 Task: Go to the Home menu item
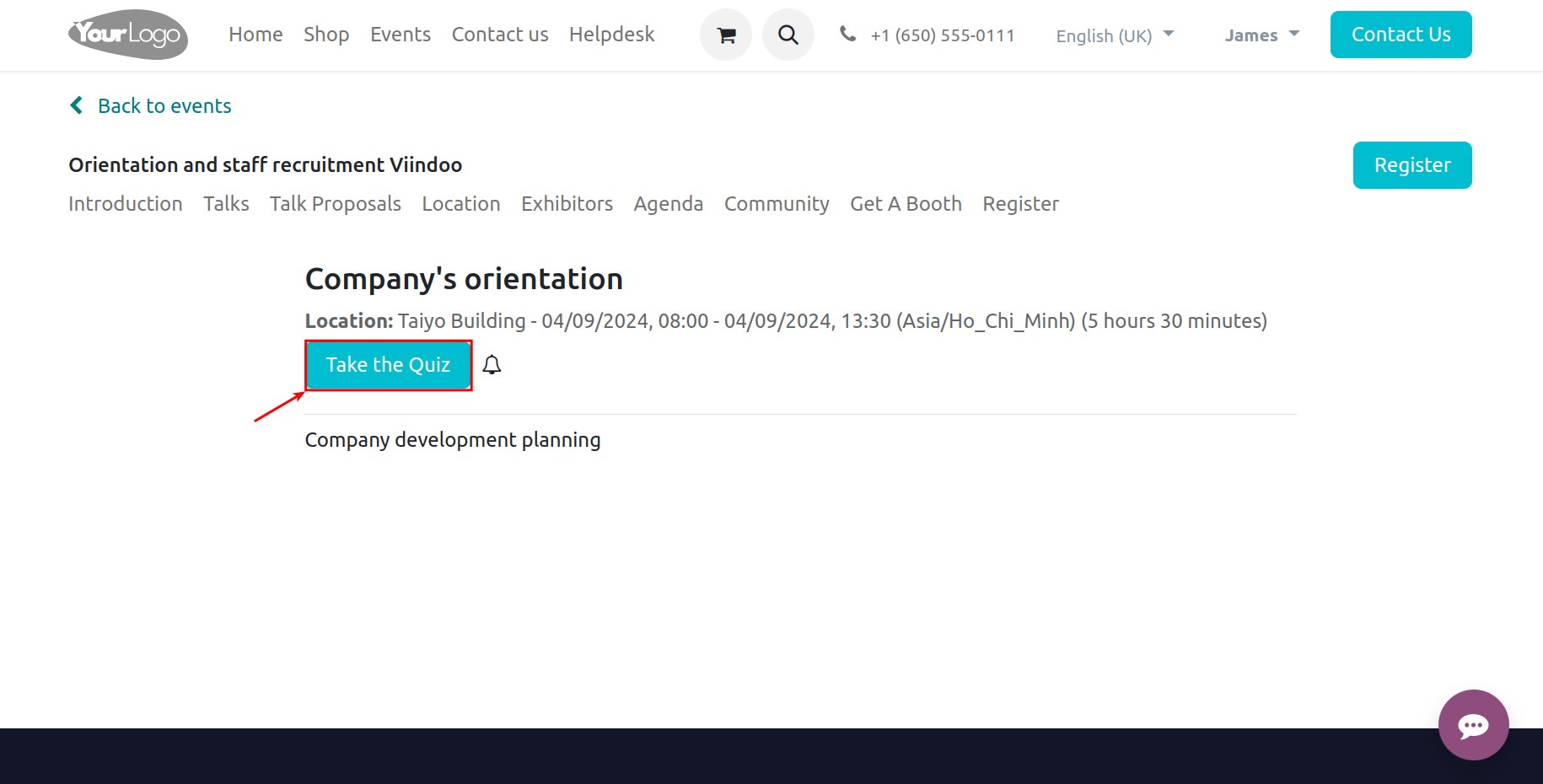click(255, 35)
